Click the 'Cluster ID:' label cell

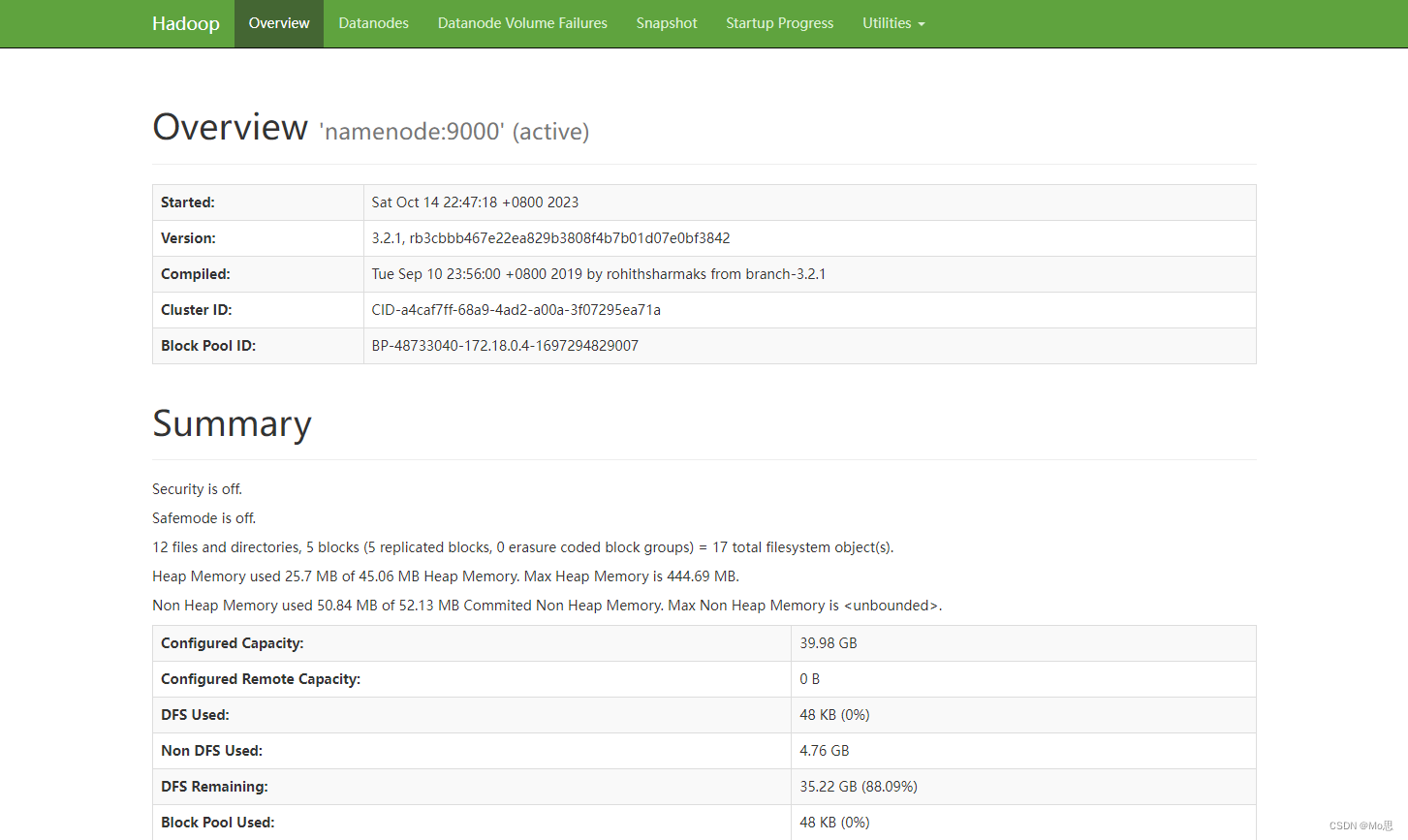258,310
